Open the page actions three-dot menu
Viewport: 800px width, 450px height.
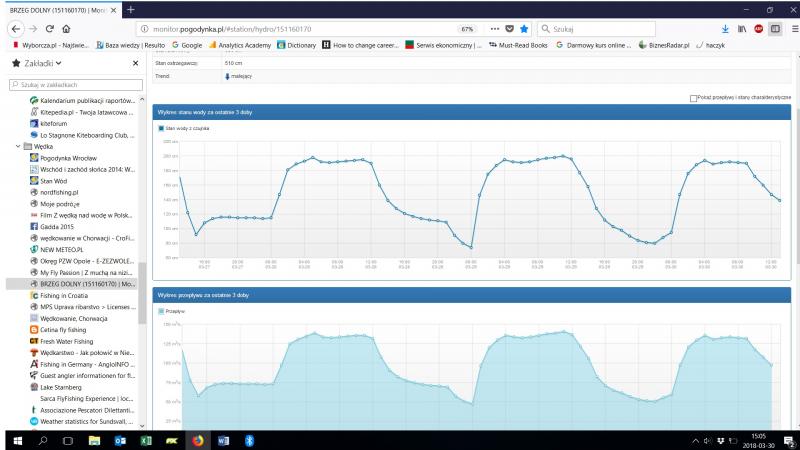pyautogui.click(x=495, y=29)
